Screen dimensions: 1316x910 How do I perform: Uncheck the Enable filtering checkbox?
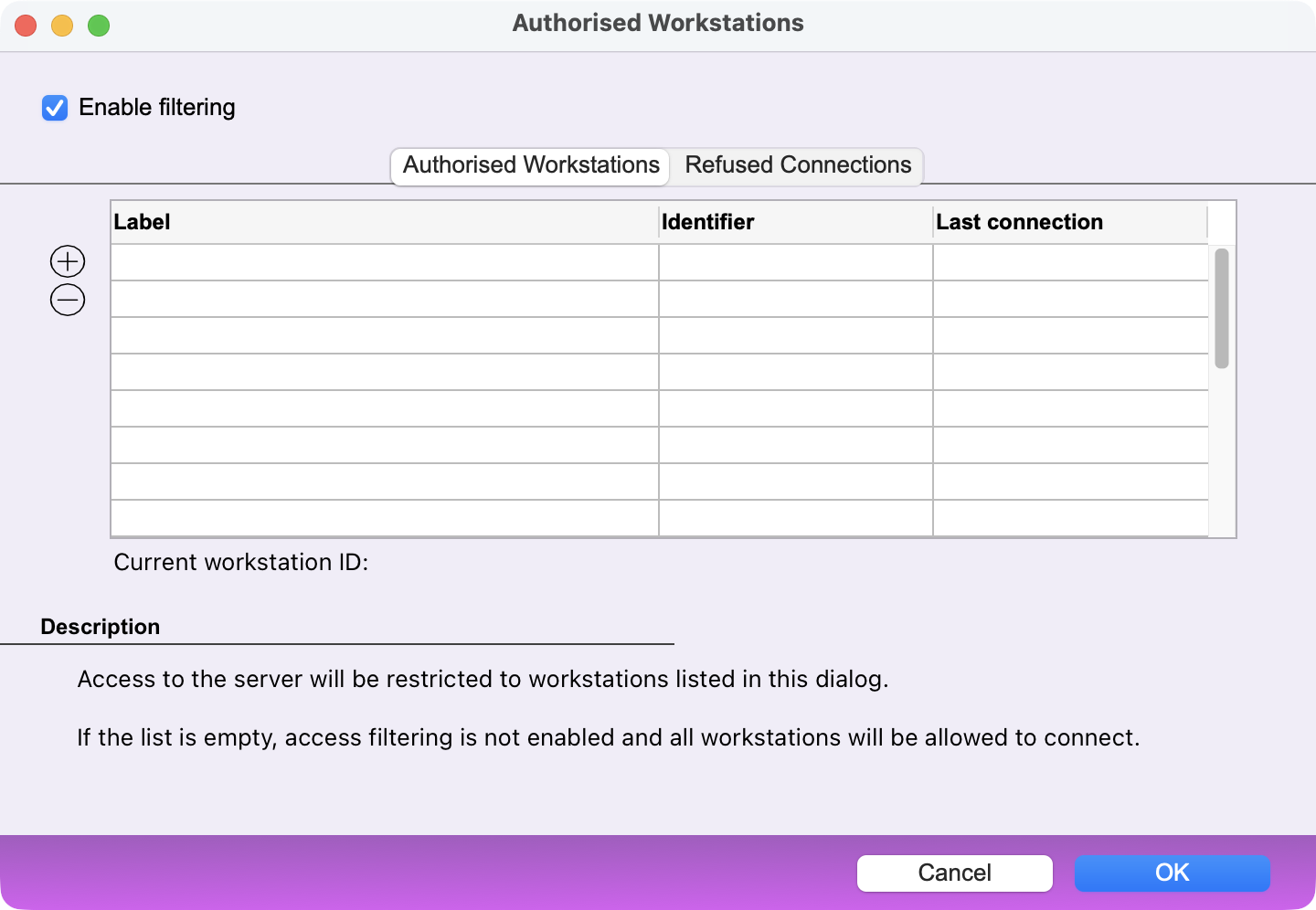(x=55, y=108)
